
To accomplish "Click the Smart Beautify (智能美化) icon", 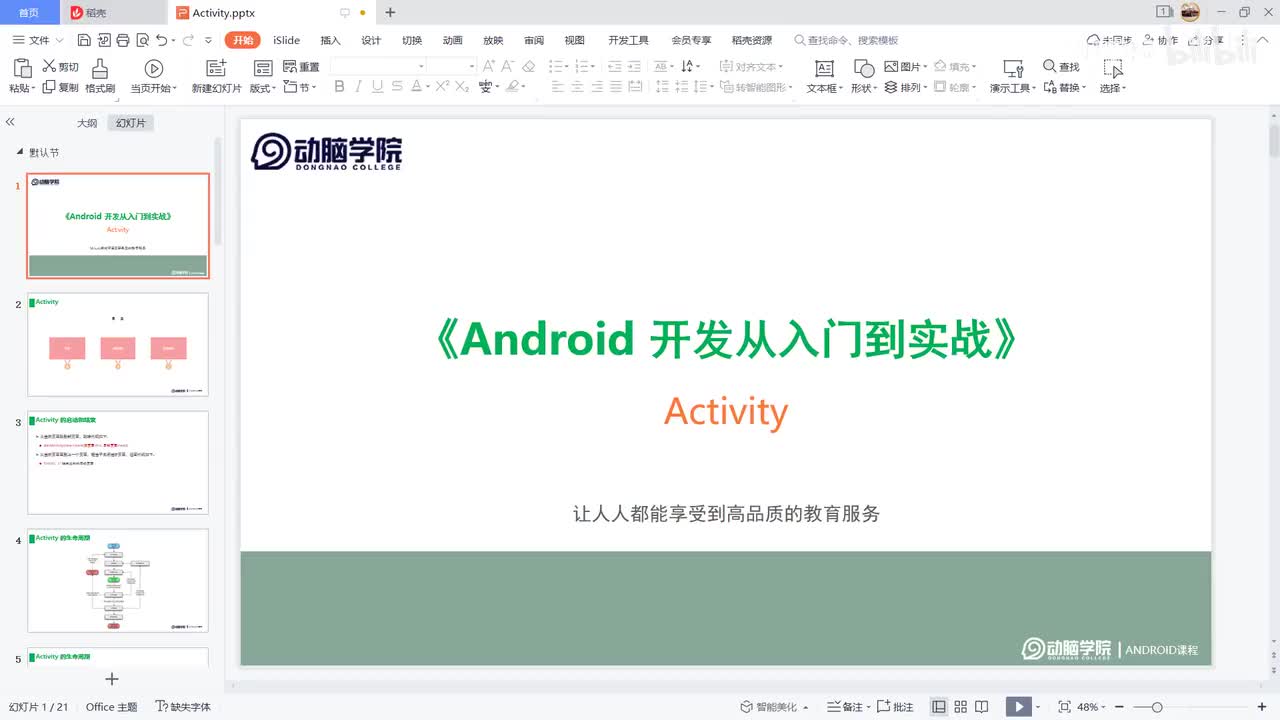I will 746,707.
